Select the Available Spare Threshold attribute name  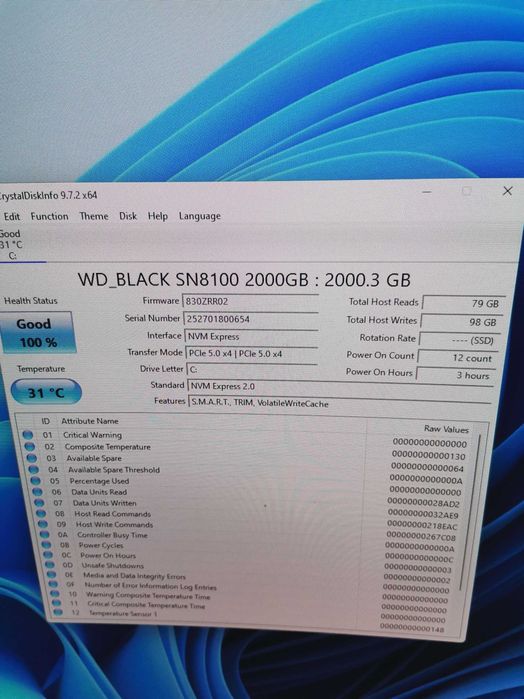pyautogui.click(x=113, y=470)
